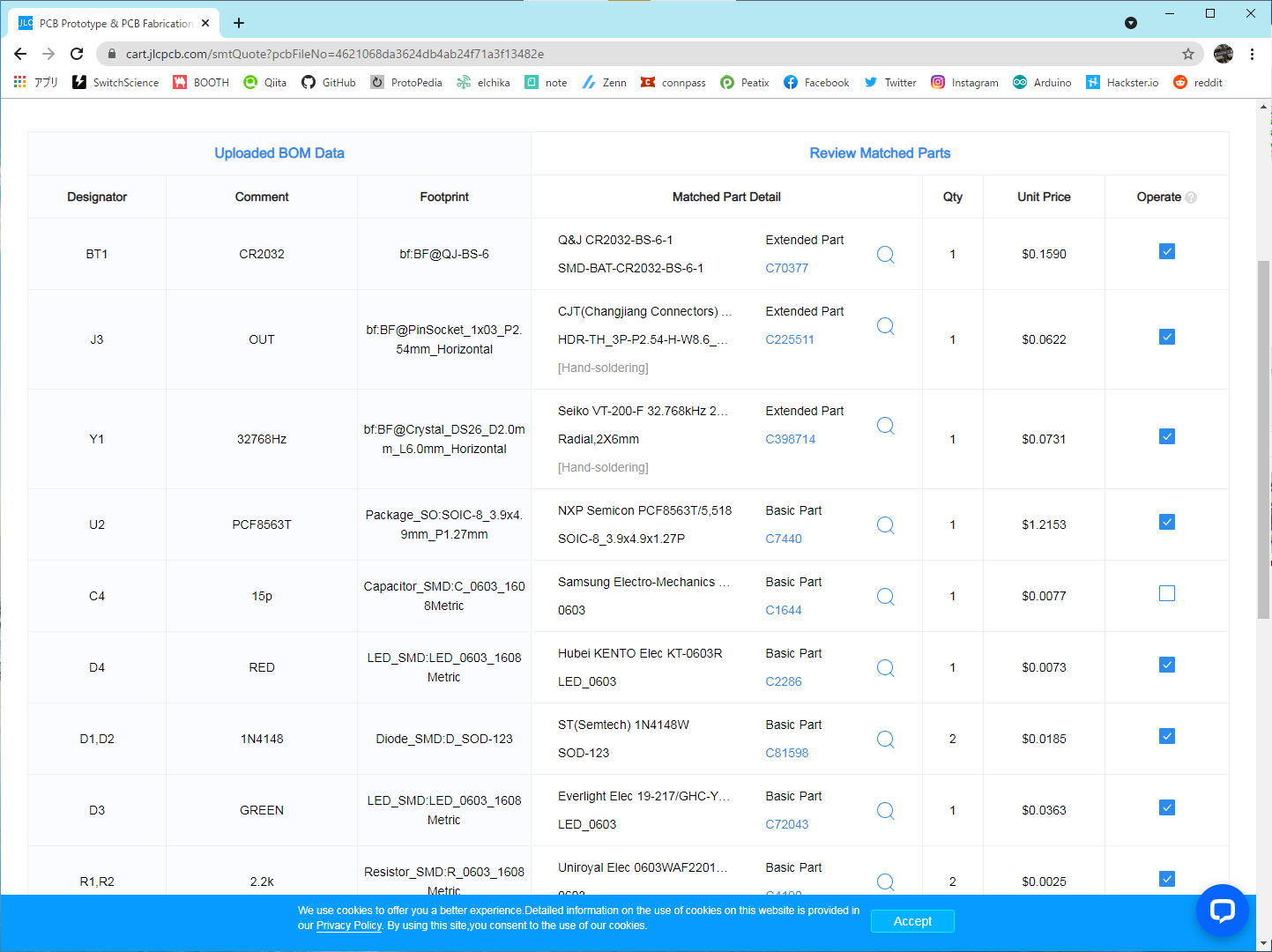Open the Facebook bookmark
Image resolution: width=1272 pixels, height=952 pixels.
[816, 82]
